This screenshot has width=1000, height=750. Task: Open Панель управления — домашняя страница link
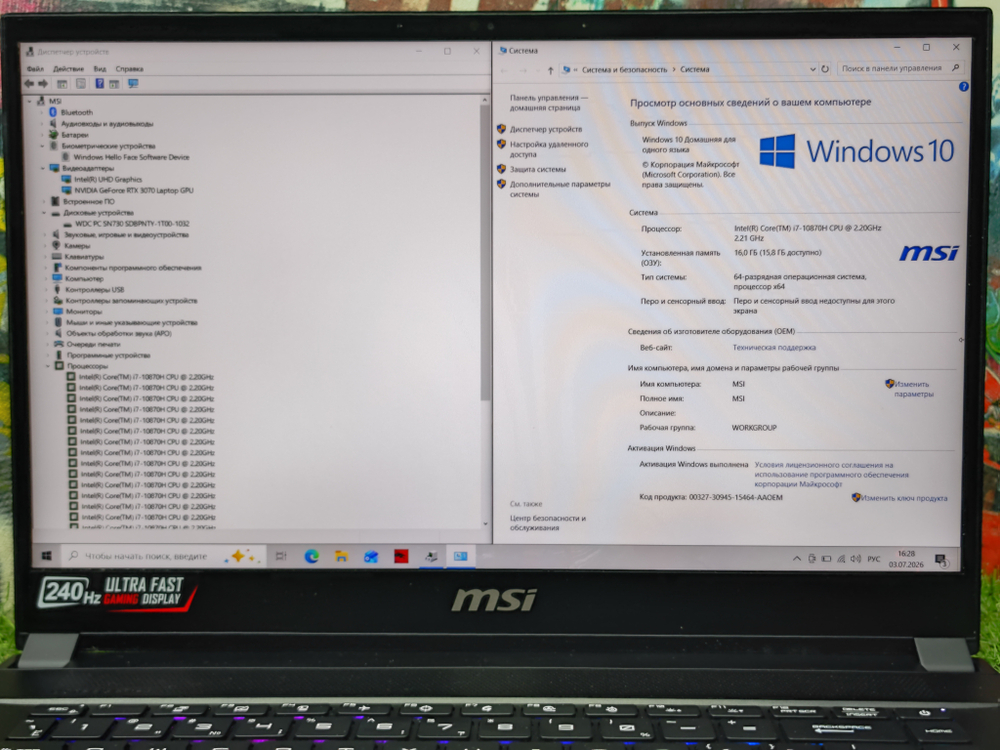point(549,103)
